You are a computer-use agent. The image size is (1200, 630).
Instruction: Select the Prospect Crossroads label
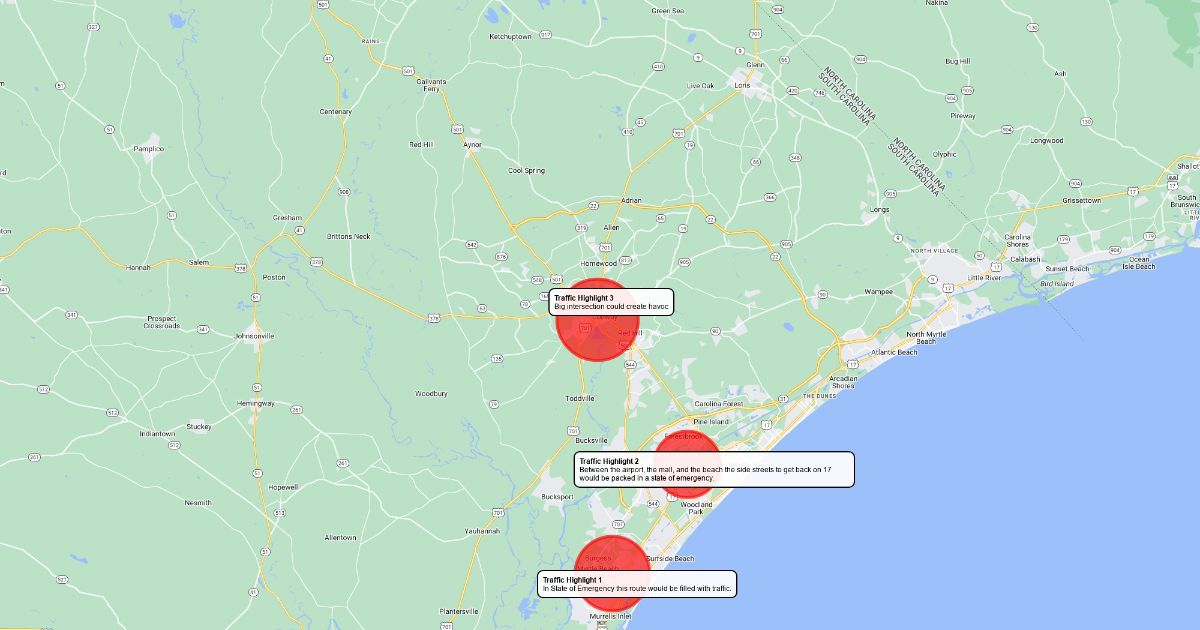(161, 322)
